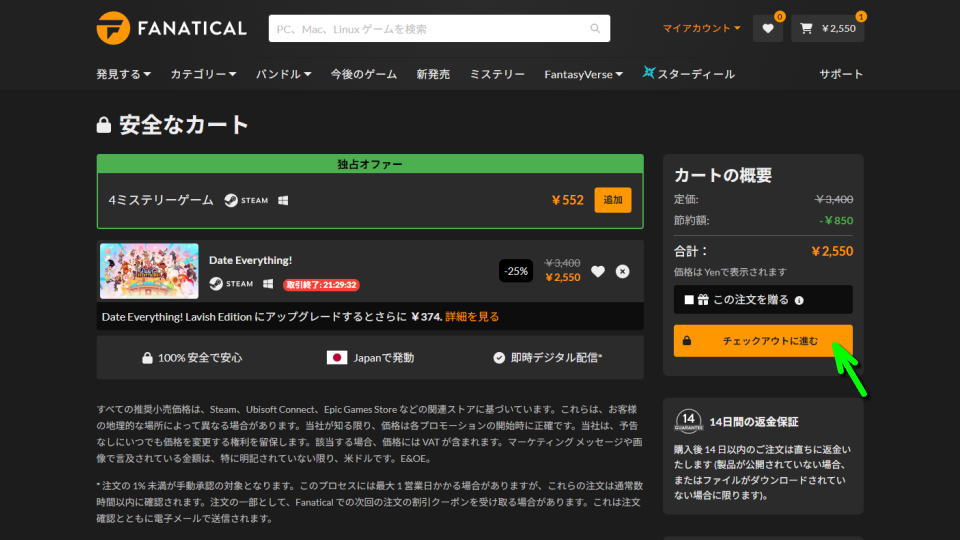960x540 pixels.
Task: Click the Fanatical logo
Action: pos(171,28)
